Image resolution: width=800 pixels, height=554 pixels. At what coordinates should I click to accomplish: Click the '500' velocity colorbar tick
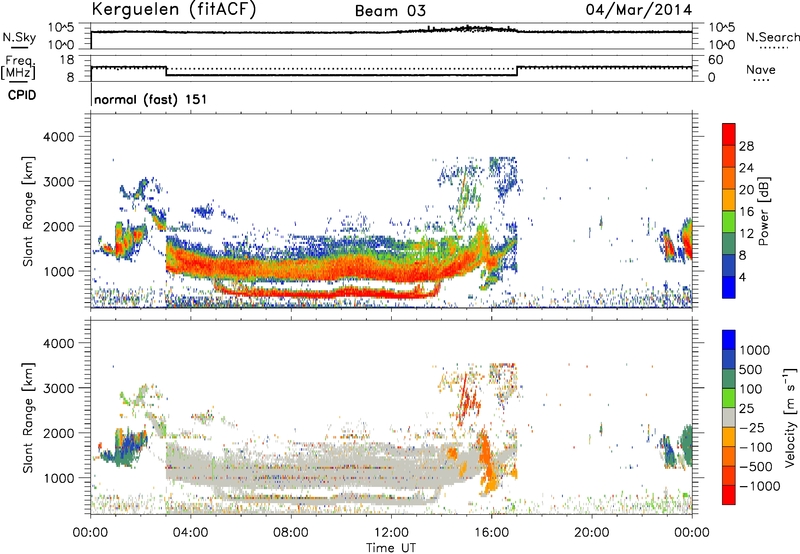coord(751,369)
